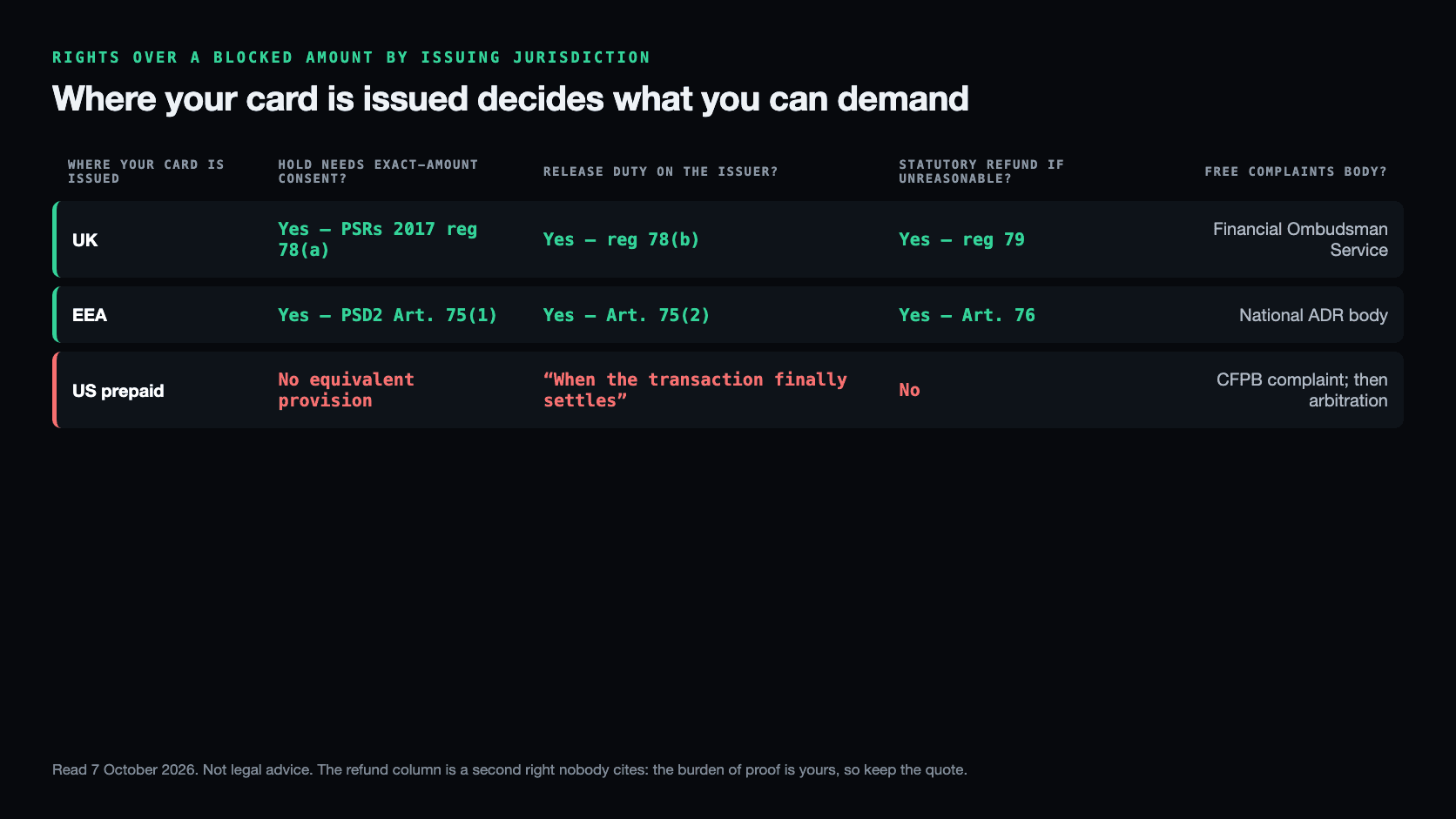Click the 'Yes — reg 79' cell
1456x819 pixels.
click(961, 239)
